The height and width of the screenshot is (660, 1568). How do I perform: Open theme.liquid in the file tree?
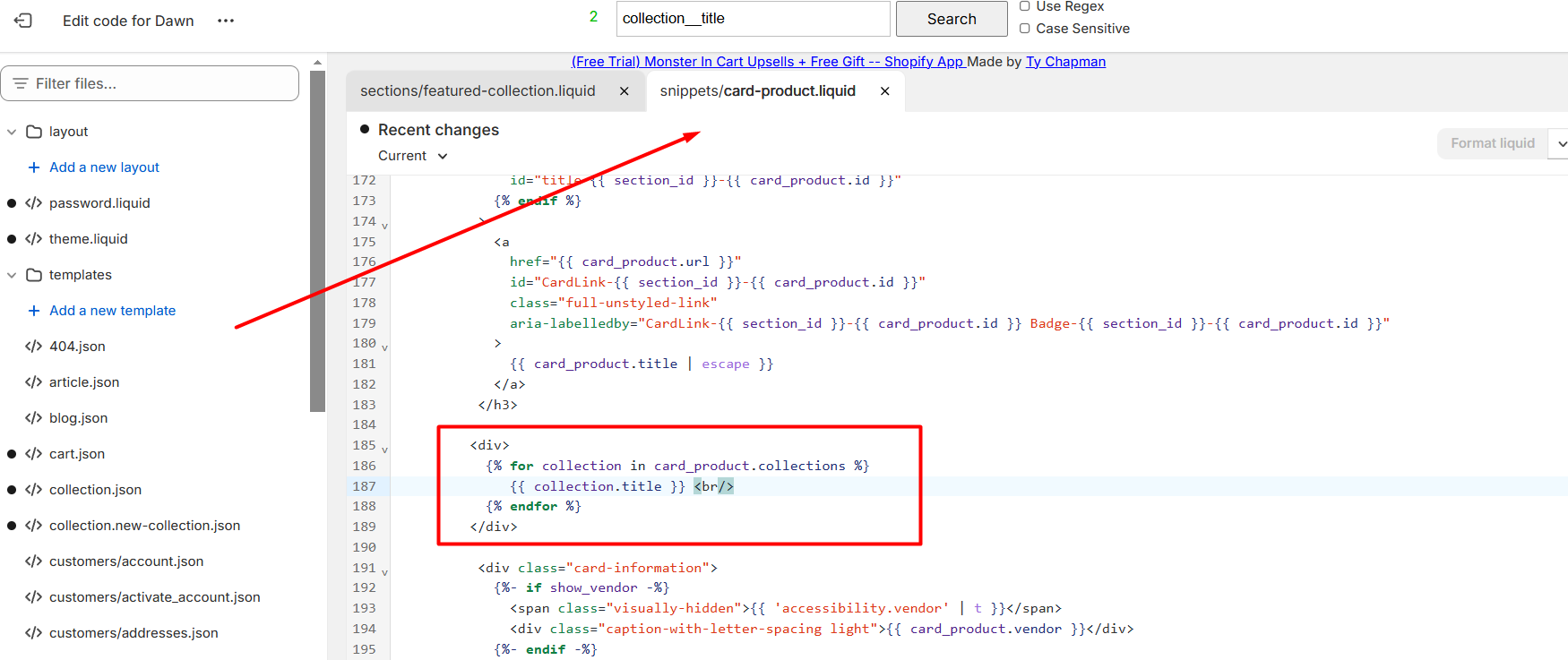coord(88,239)
